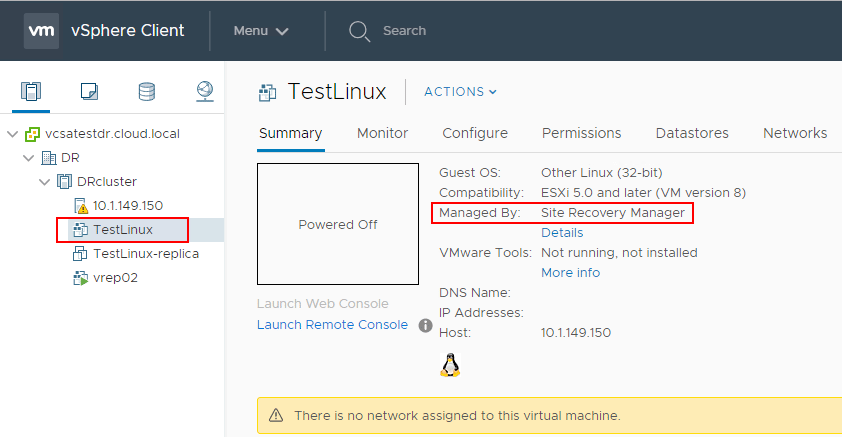Click the DRcluster cluster icon
Image resolution: width=842 pixels, height=437 pixels.
coord(64,182)
